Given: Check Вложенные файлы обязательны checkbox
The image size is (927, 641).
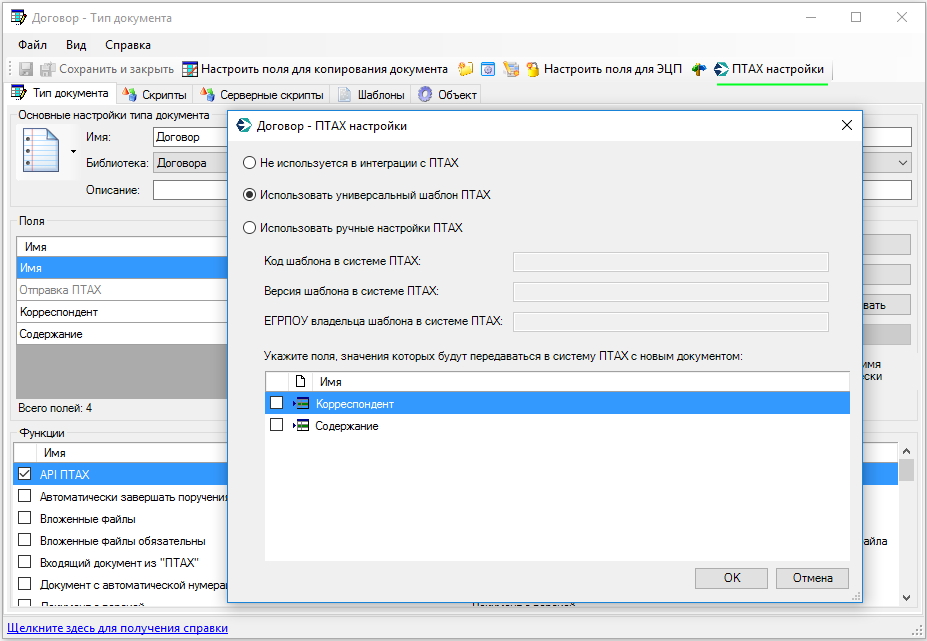Looking at the screenshot, I should click(24, 540).
